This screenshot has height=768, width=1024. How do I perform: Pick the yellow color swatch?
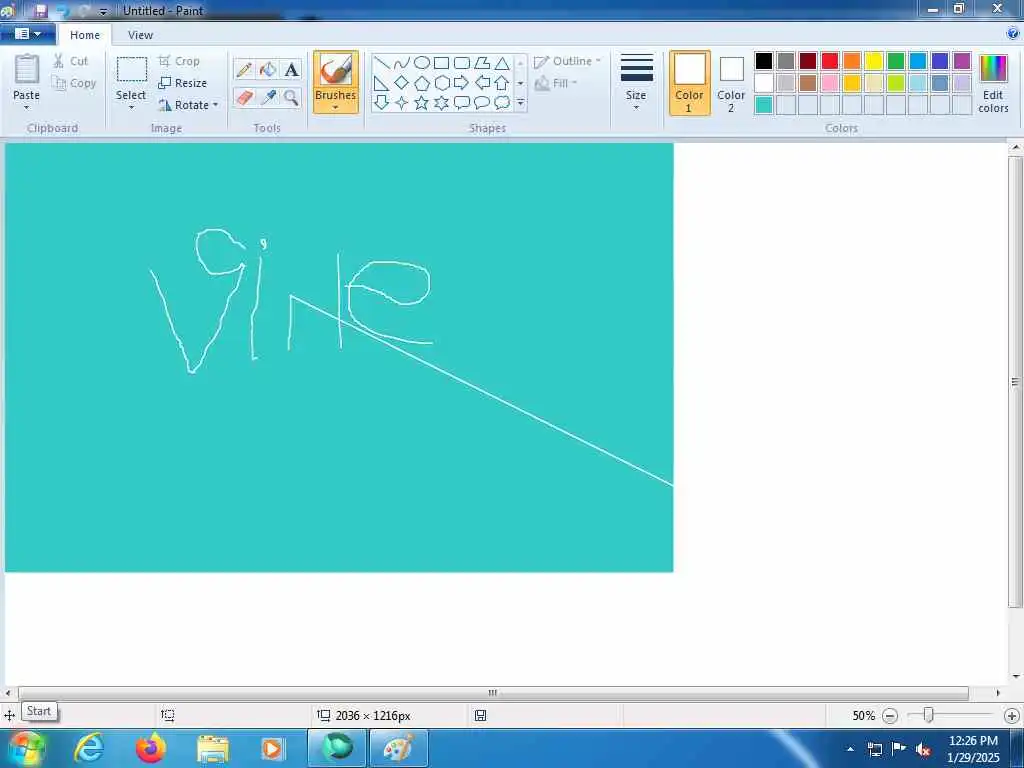click(x=874, y=61)
